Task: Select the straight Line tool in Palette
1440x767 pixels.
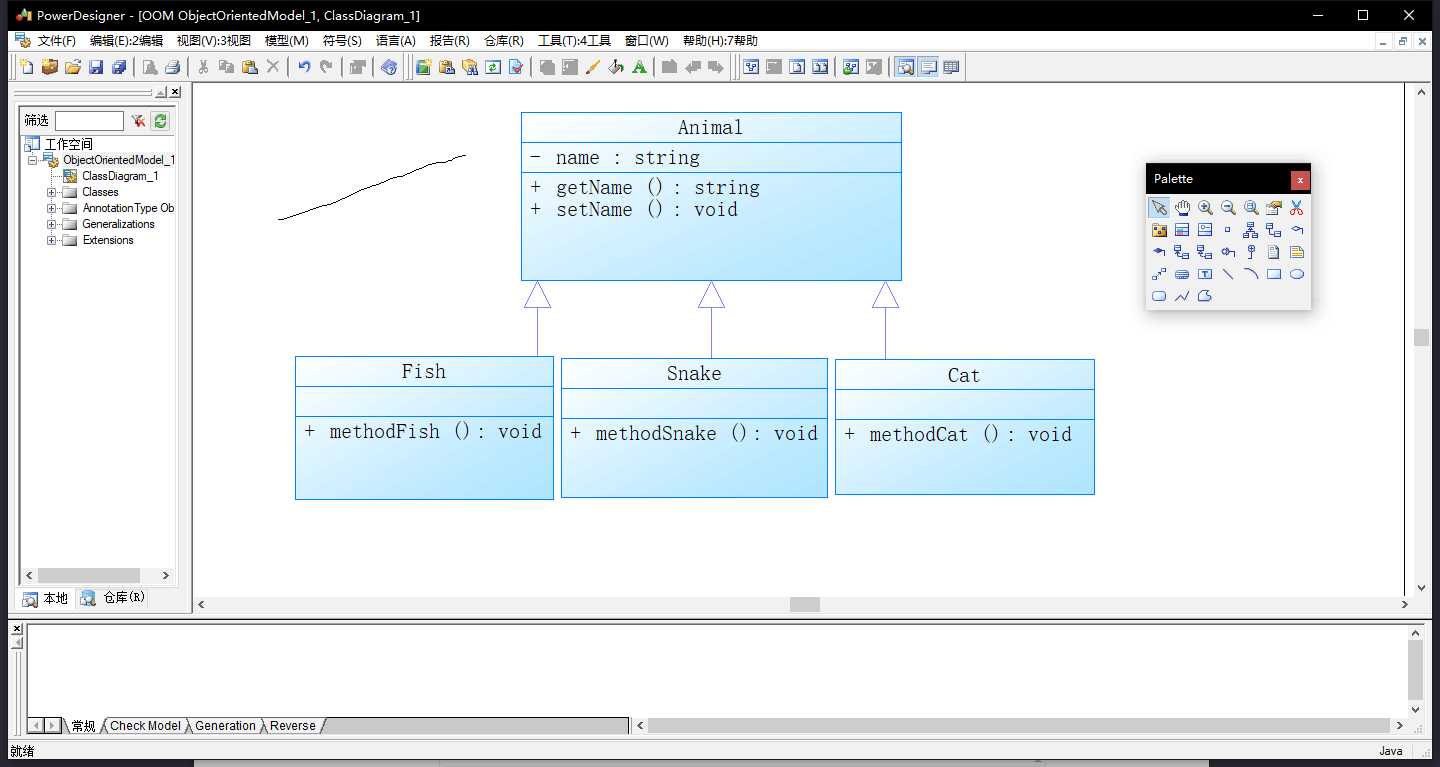Action: tap(1228, 274)
